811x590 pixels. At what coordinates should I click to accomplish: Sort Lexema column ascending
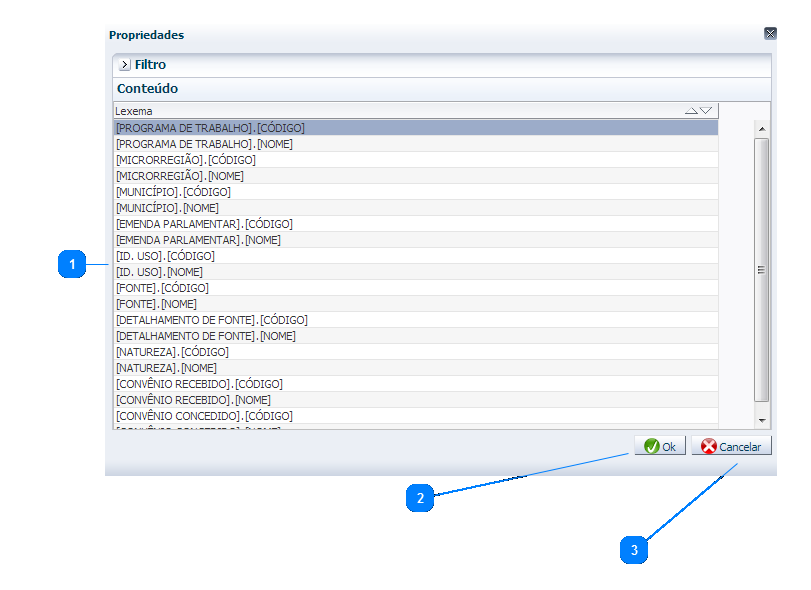(691, 111)
